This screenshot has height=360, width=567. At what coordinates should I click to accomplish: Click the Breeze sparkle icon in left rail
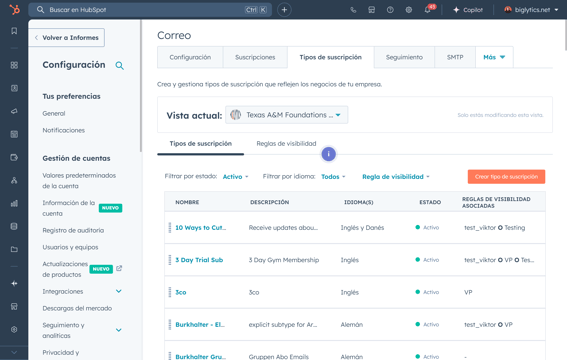point(14,283)
